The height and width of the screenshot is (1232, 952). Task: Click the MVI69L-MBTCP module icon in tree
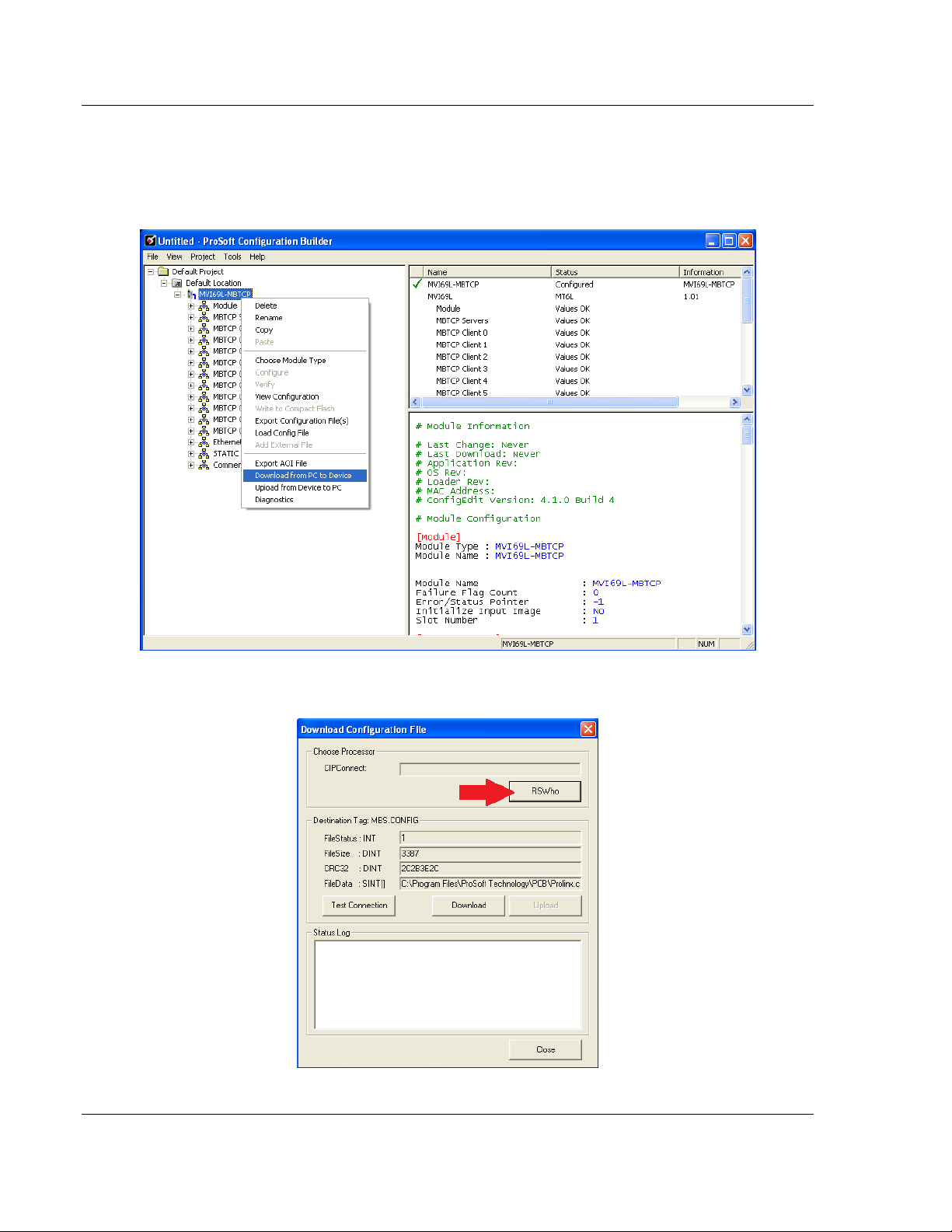tap(191, 295)
